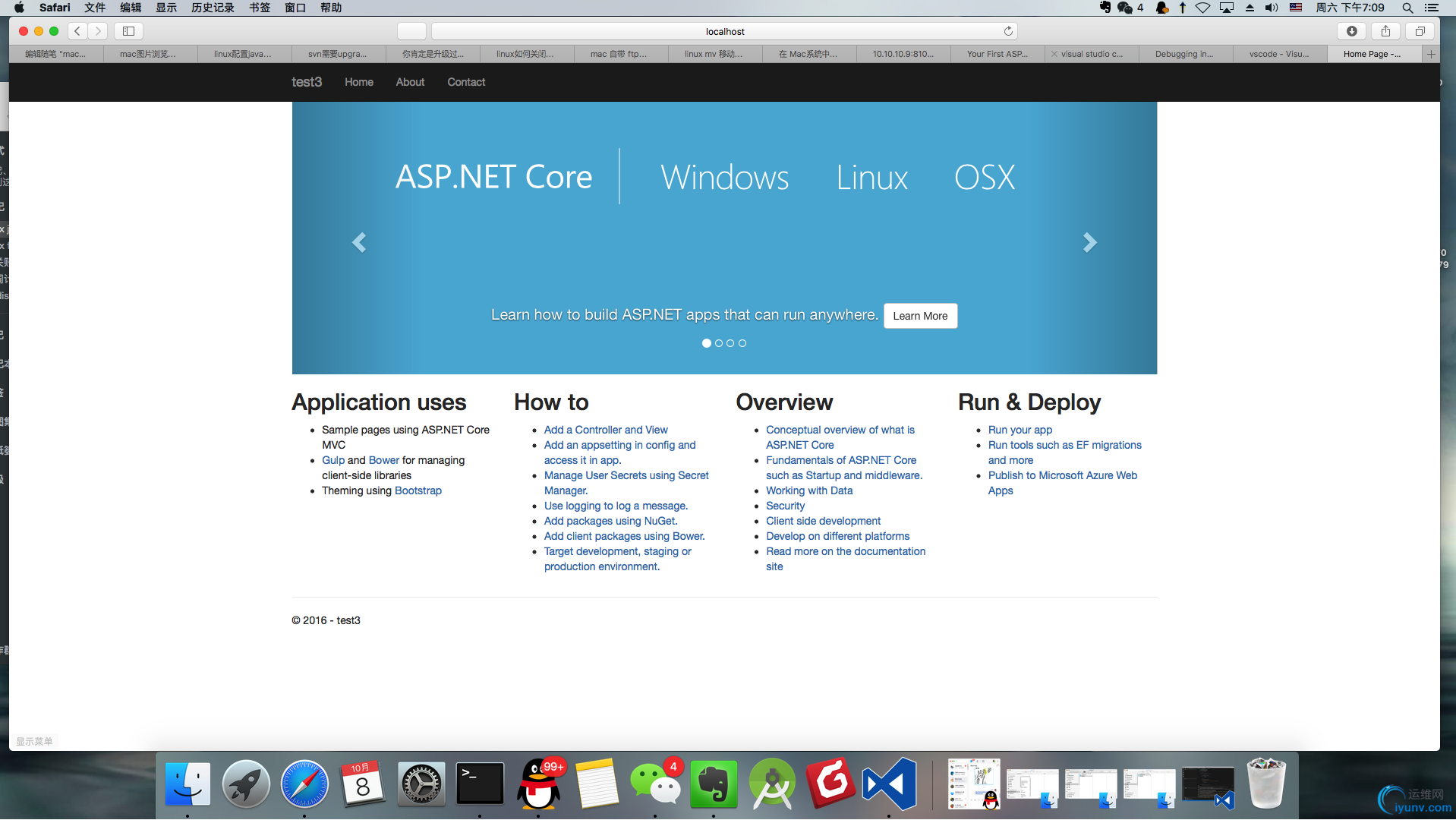Viewport: 1456px width, 820px height.
Task: Open WeChat icon in Dock
Action: coord(655,784)
